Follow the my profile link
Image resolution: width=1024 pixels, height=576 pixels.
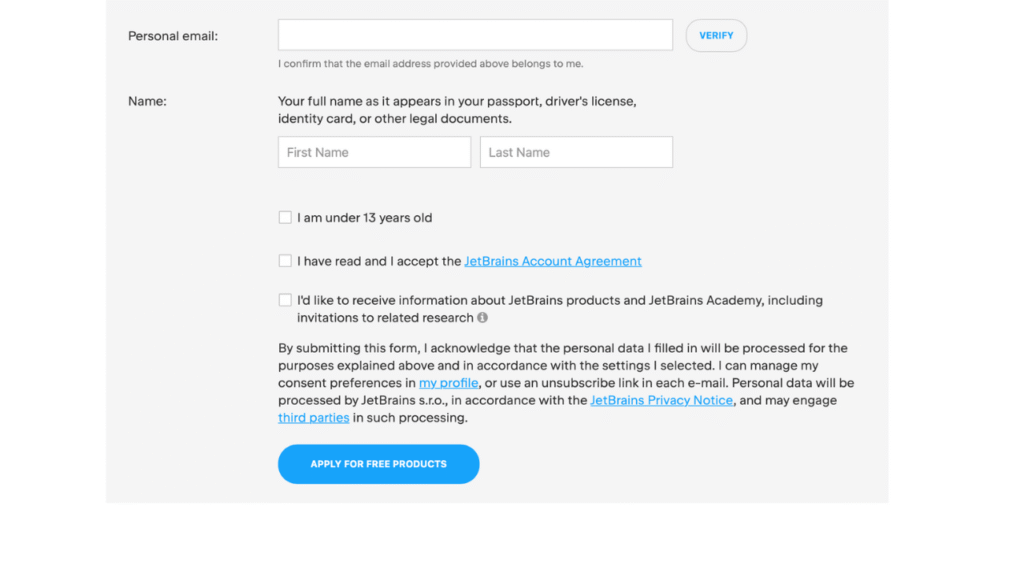click(448, 383)
